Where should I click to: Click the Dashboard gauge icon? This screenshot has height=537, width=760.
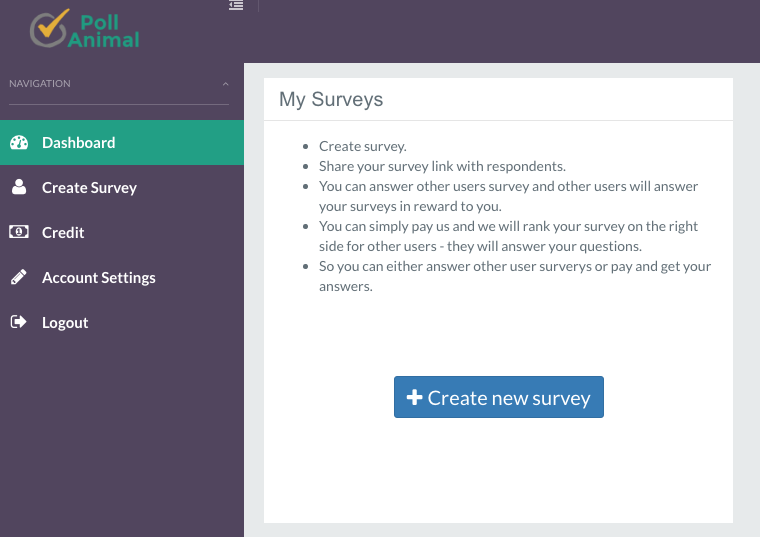click(19, 143)
